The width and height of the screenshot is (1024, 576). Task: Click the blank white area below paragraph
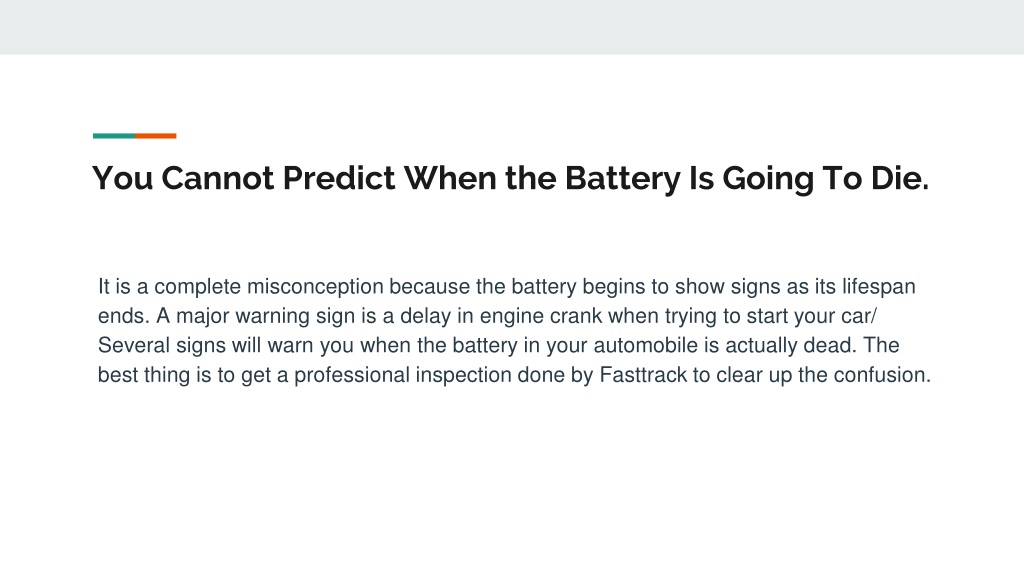[x=512, y=483]
